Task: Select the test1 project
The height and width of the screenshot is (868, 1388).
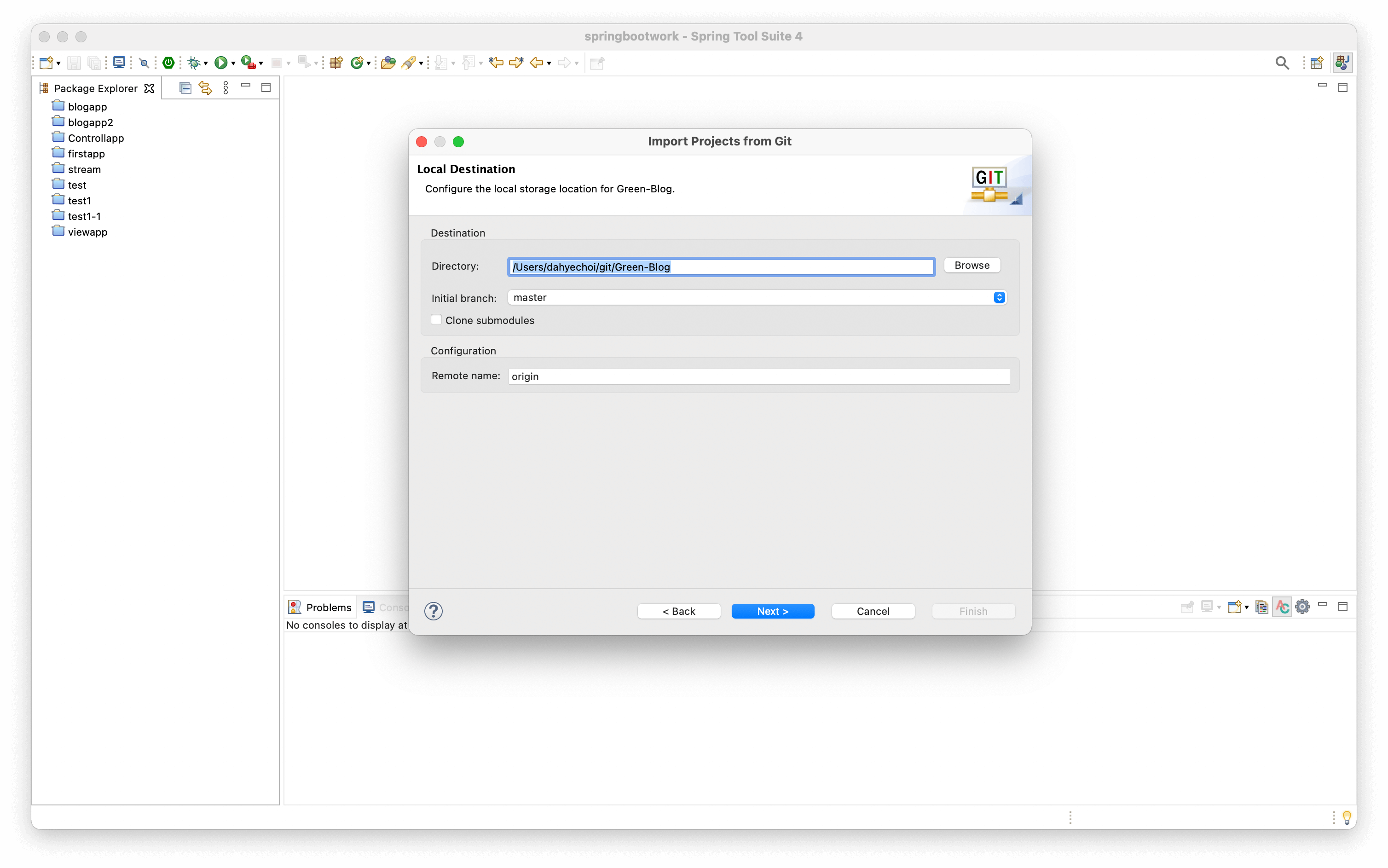Action: [x=72, y=200]
